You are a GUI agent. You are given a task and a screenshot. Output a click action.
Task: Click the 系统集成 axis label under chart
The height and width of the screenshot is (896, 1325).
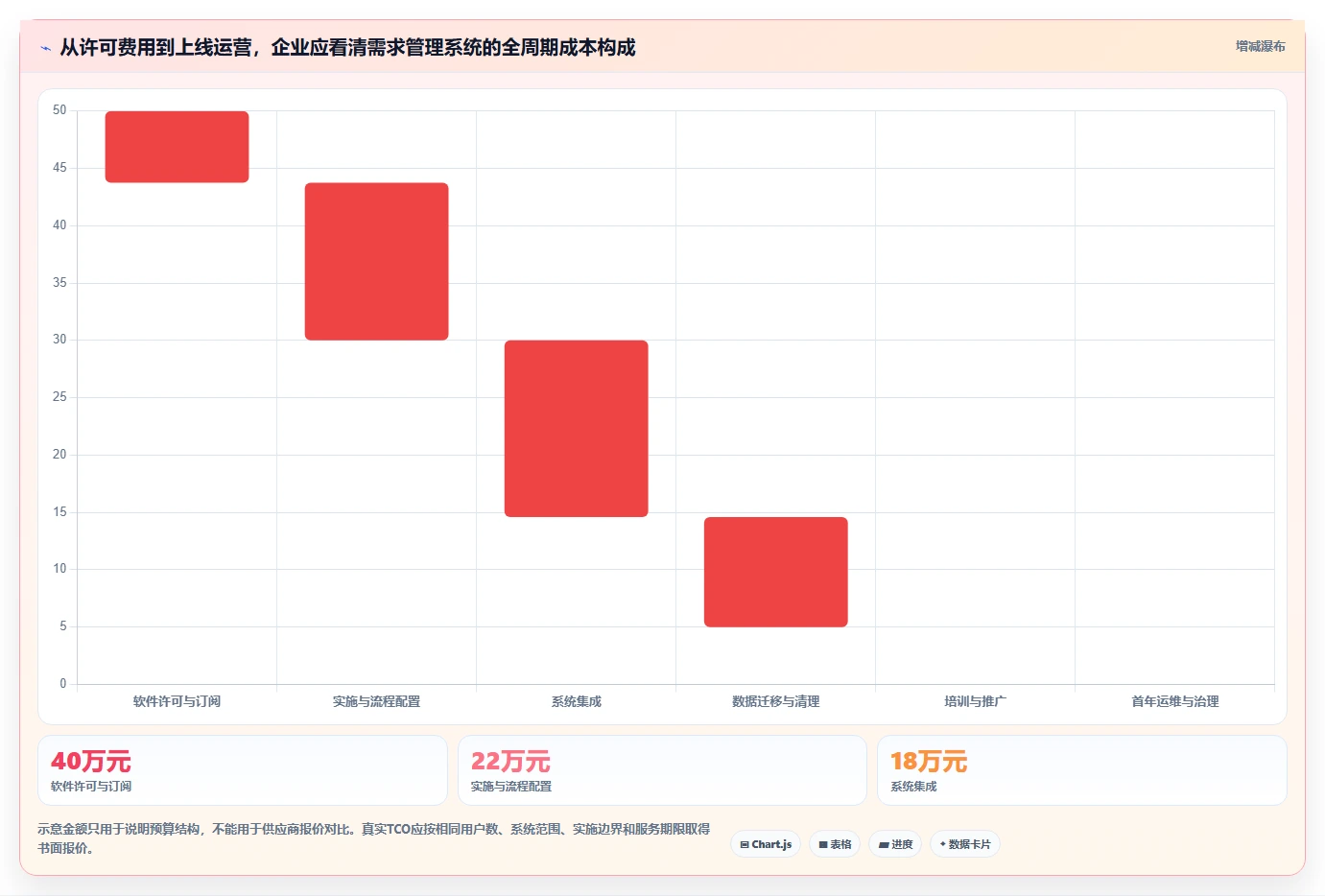[x=576, y=701]
